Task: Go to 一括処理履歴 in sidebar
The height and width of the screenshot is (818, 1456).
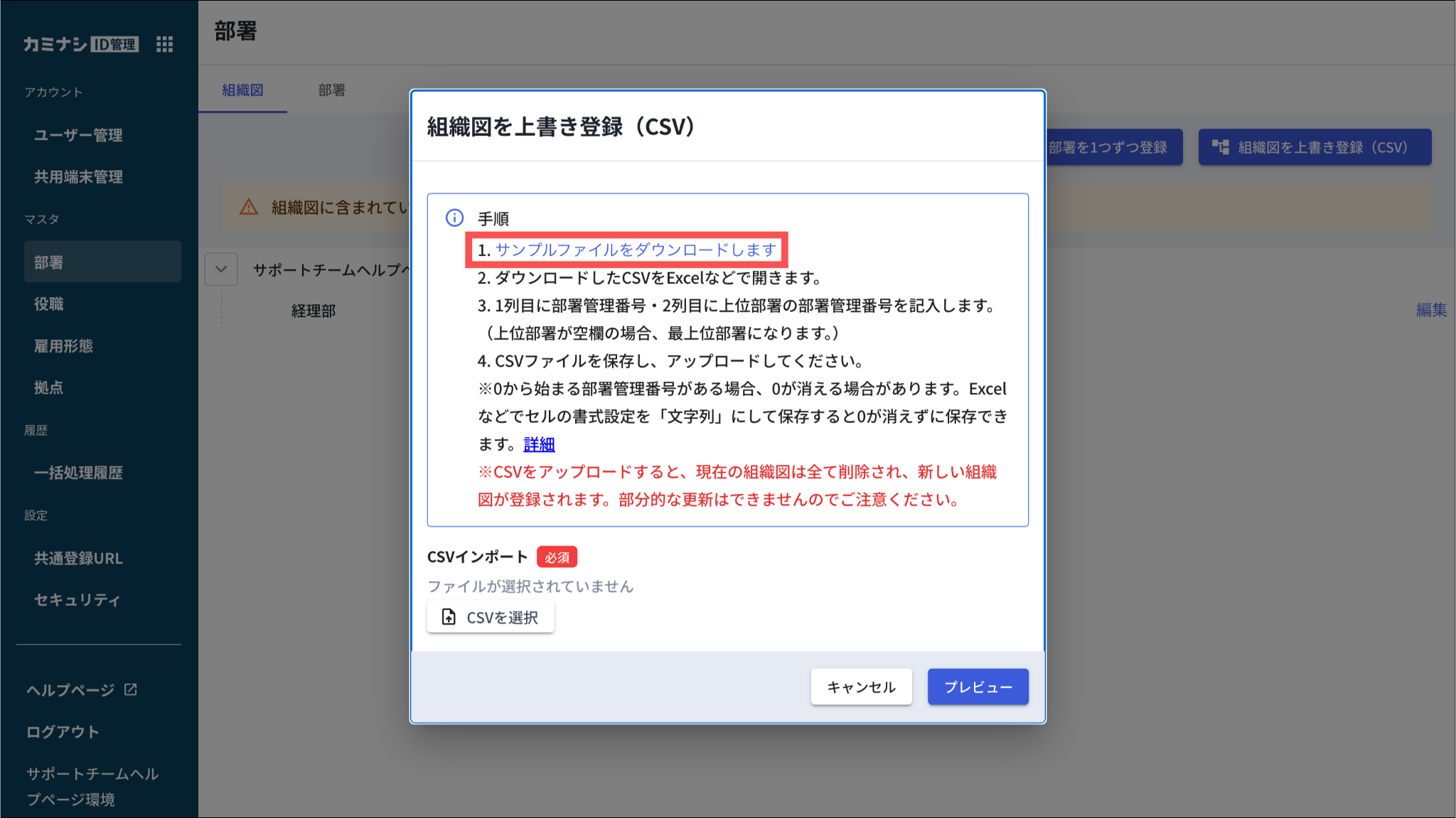Action: (x=78, y=473)
